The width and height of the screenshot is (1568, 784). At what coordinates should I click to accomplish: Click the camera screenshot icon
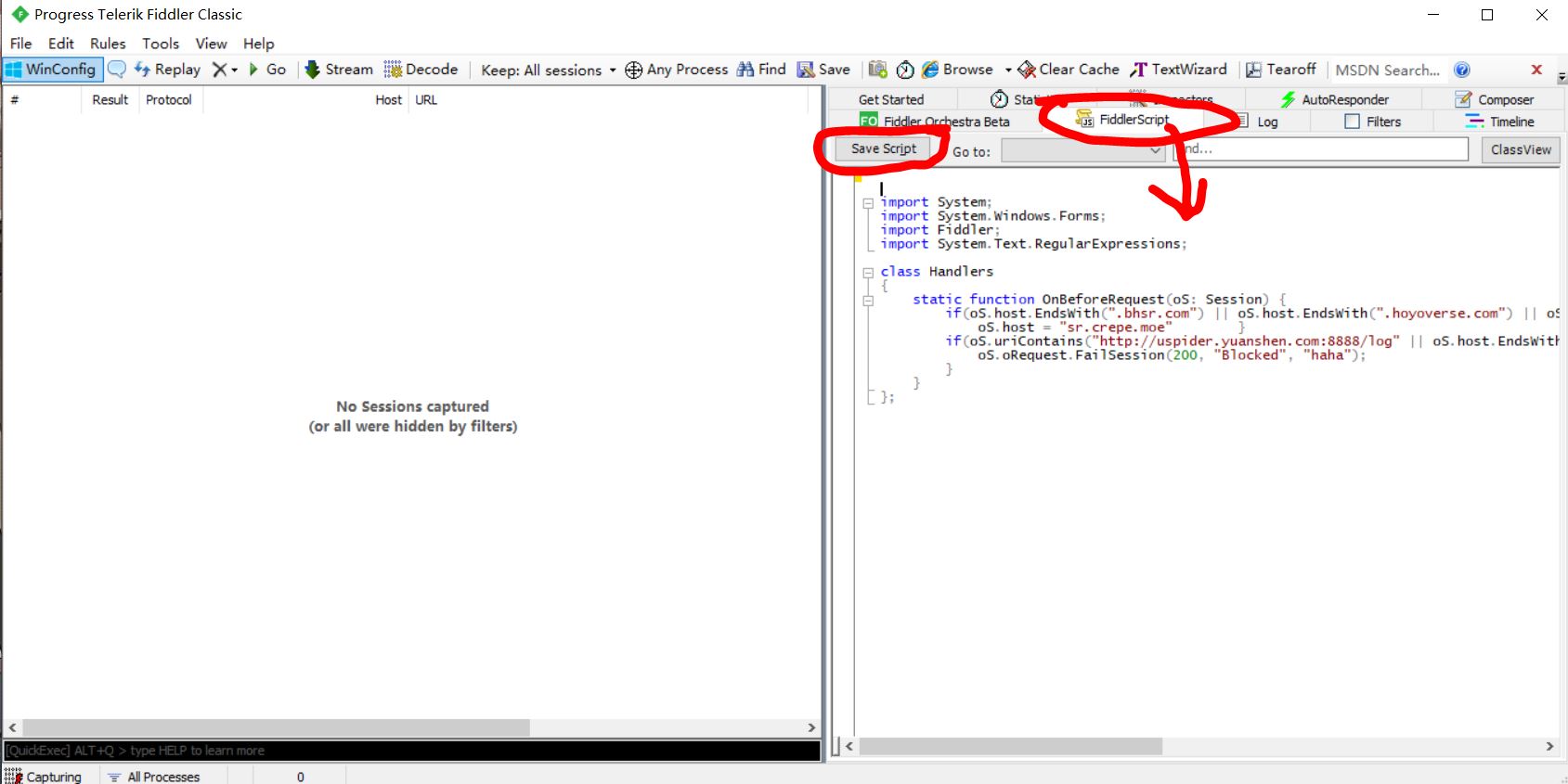pyautogui.click(x=877, y=70)
